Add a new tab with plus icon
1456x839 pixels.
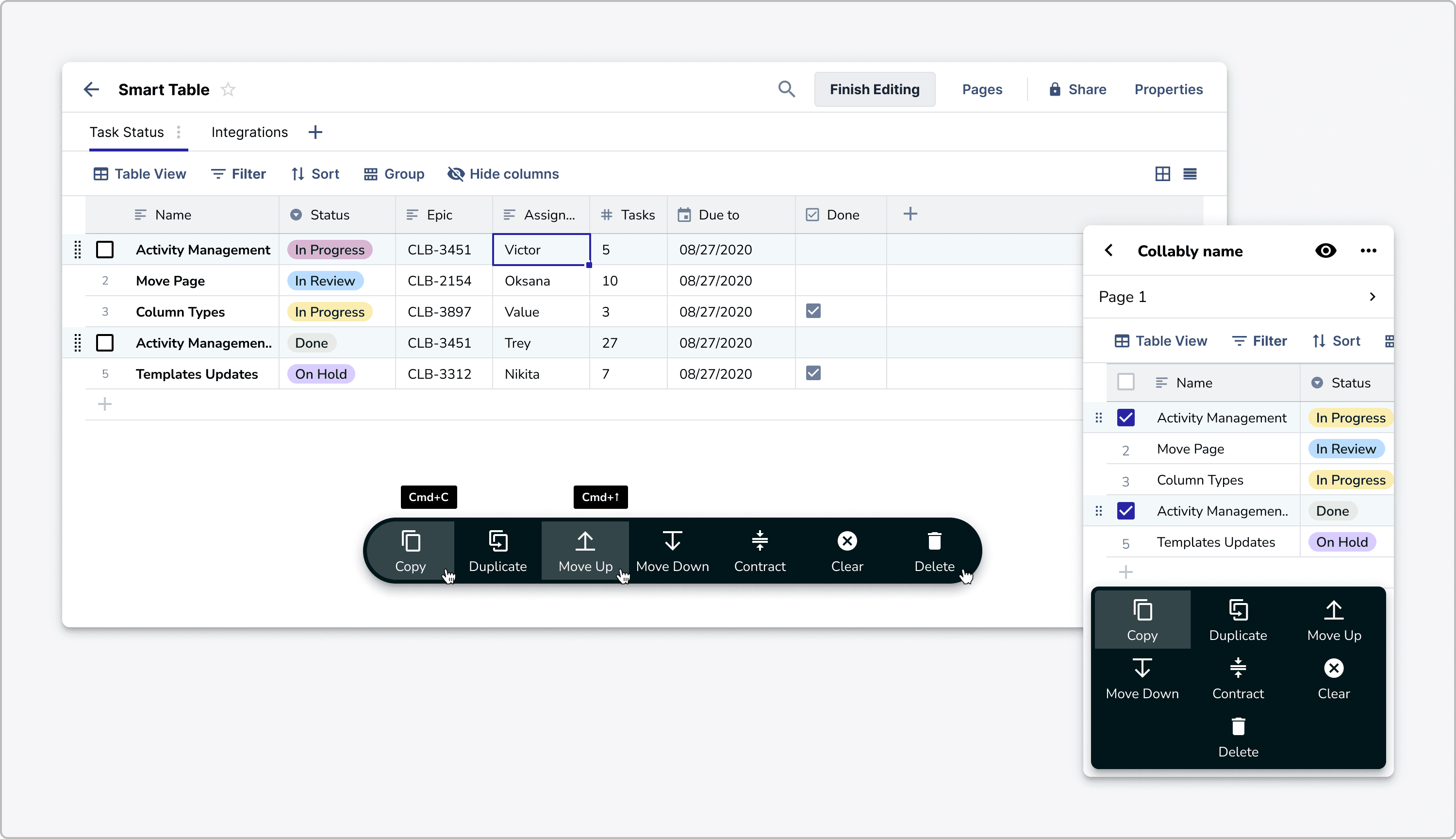pyautogui.click(x=315, y=132)
